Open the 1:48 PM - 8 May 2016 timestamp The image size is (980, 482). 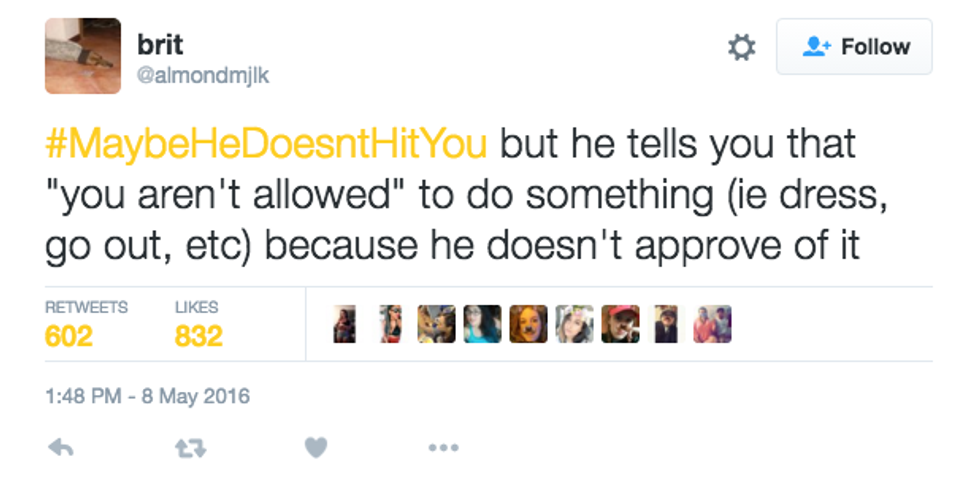coord(148,397)
